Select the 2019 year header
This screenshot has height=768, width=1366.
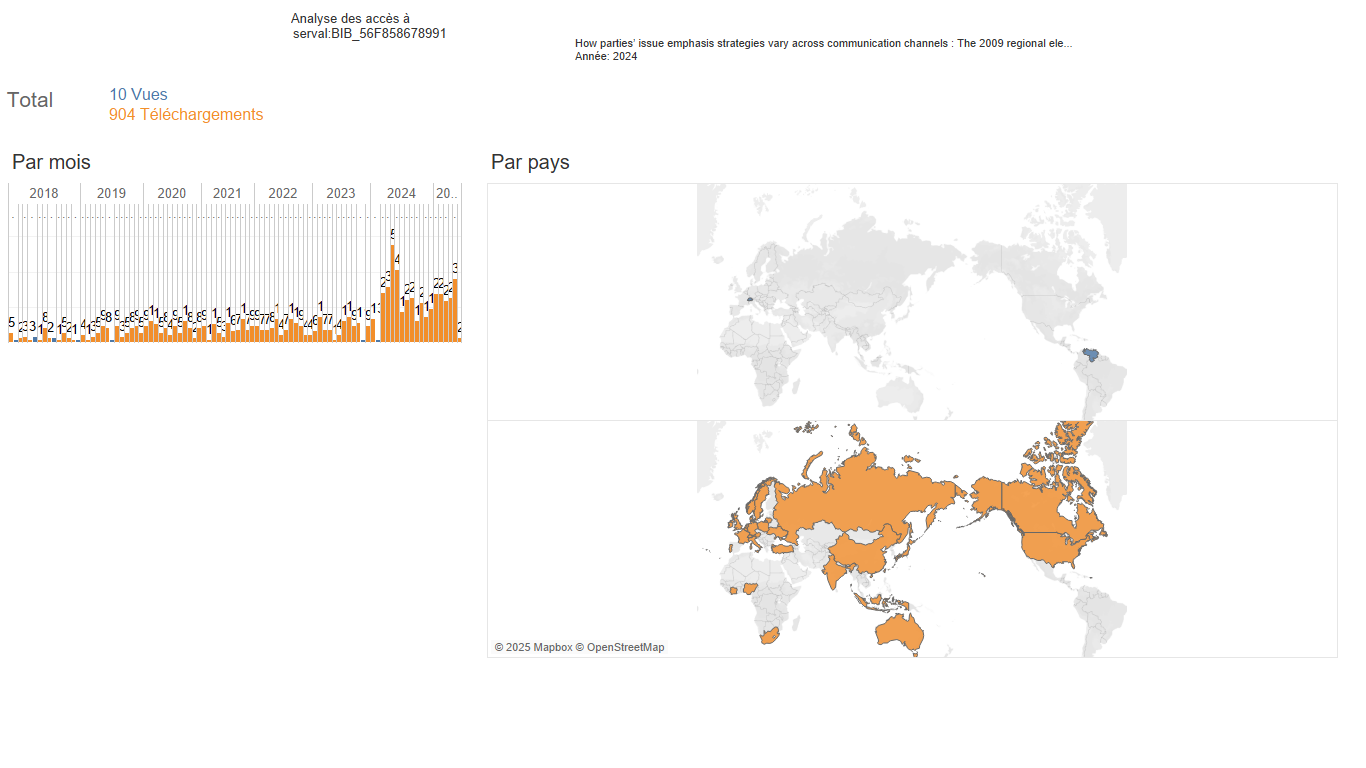pyautogui.click(x=111, y=193)
